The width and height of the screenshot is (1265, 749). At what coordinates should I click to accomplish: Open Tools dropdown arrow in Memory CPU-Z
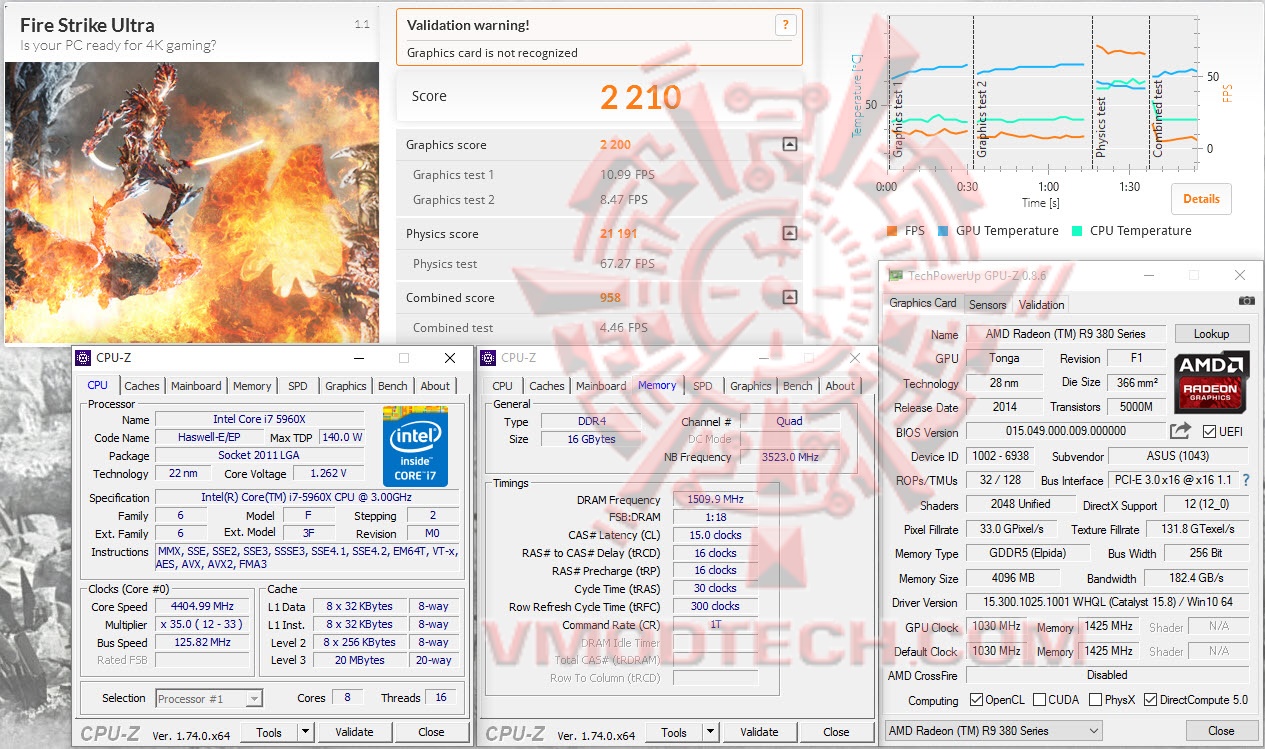point(710,732)
